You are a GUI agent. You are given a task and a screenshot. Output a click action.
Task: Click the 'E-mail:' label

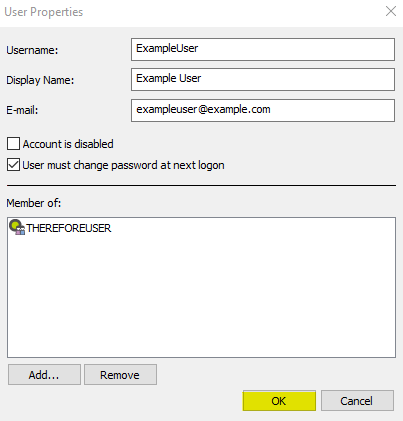pyautogui.click(x=22, y=110)
